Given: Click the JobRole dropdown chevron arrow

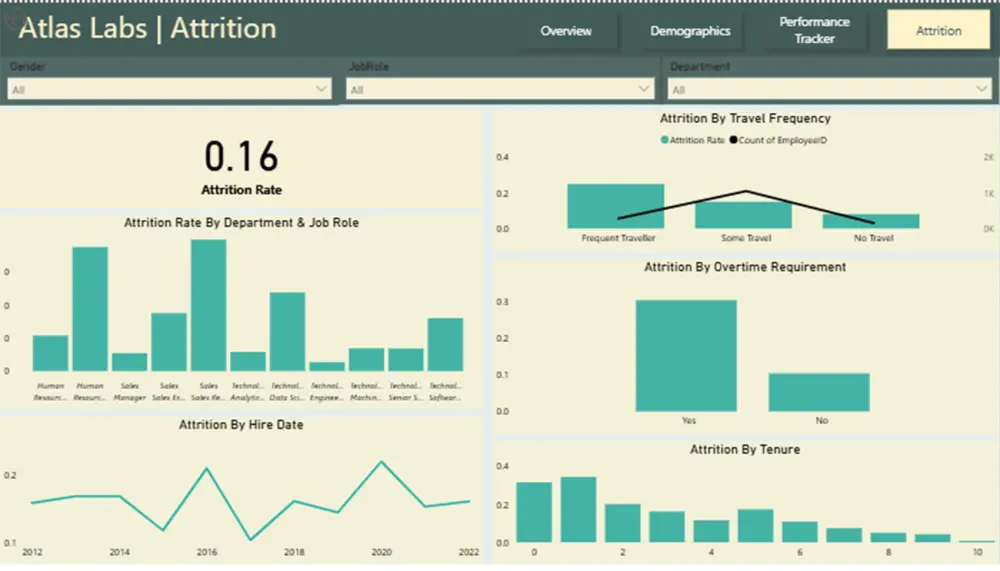Looking at the screenshot, I should click(x=643, y=89).
